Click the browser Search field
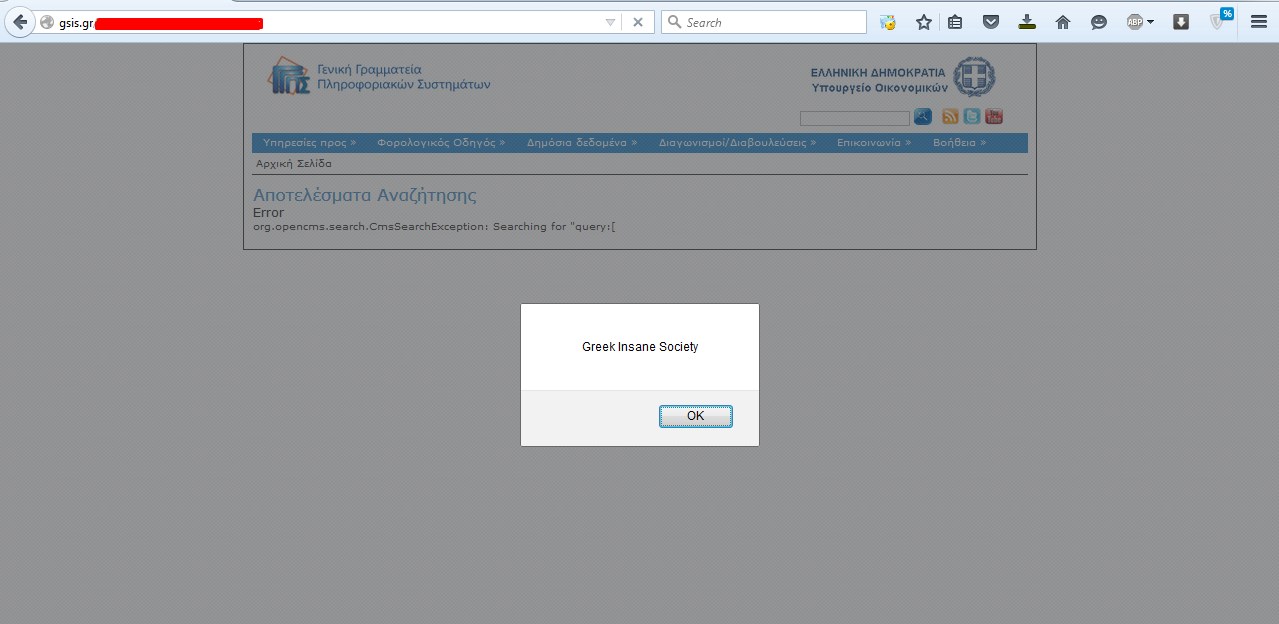 [x=772, y=22]
